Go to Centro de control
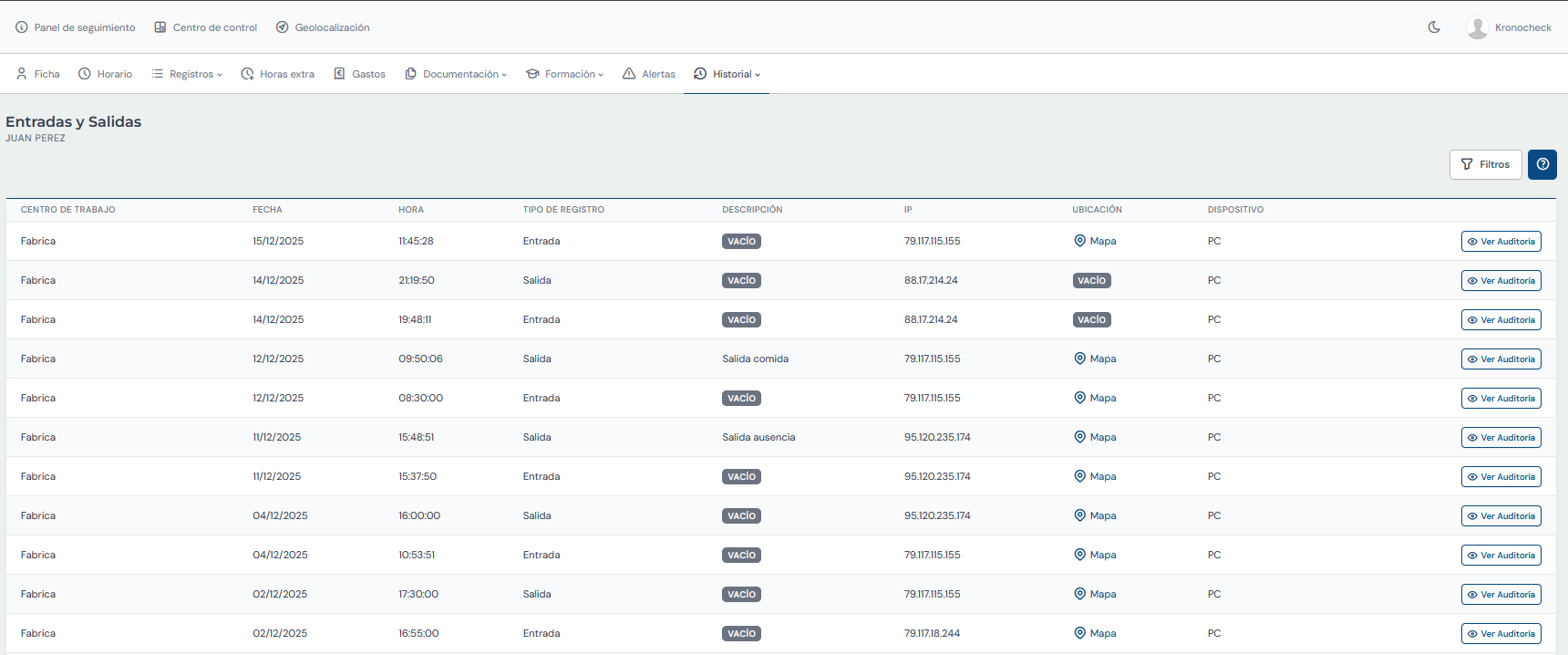 [206, 27]
